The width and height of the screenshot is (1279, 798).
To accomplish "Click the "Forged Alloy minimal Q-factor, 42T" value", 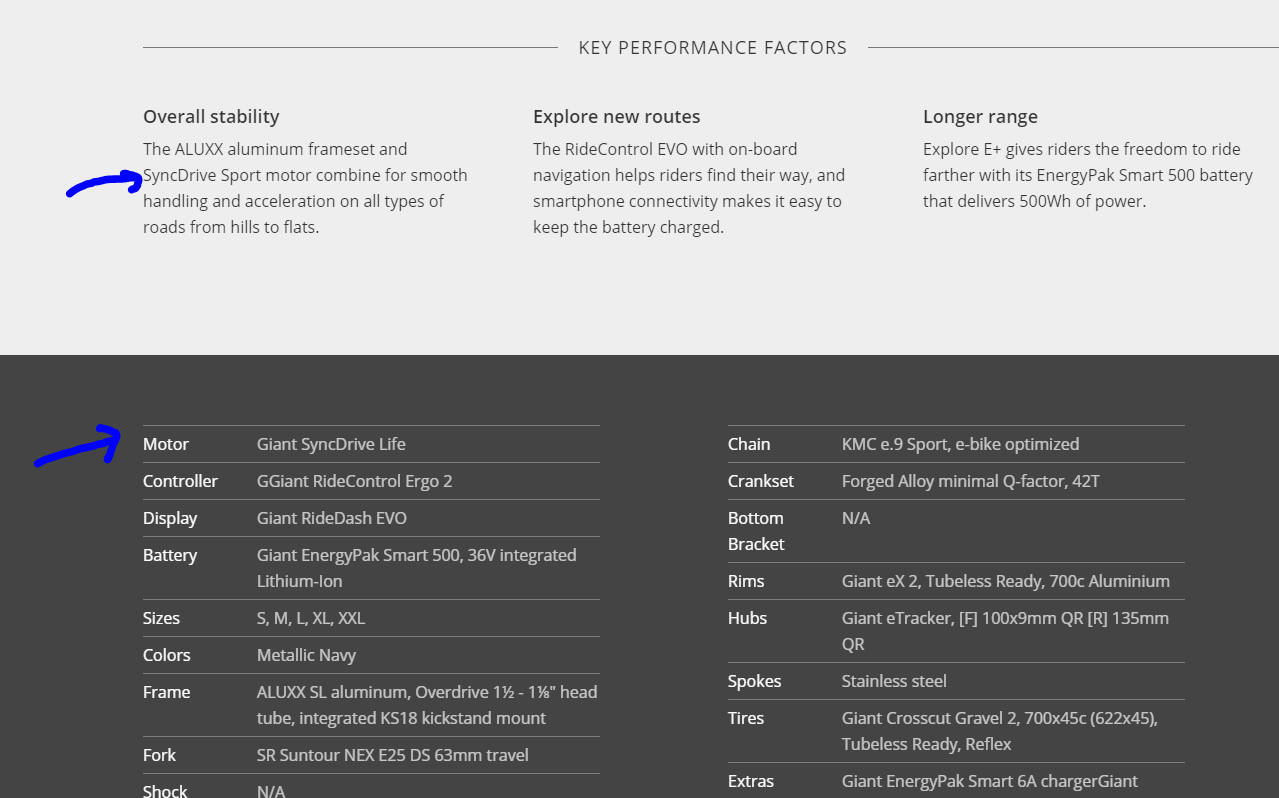I will click(x=970, y=481).
